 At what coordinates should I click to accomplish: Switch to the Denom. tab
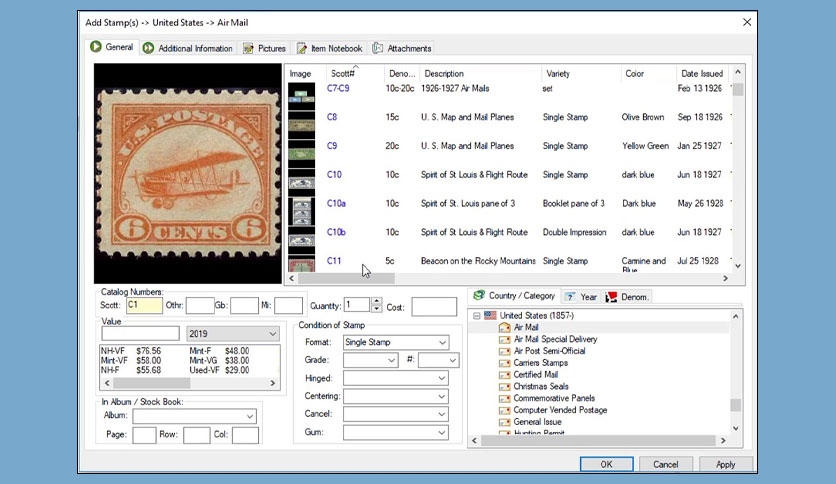click(627, 297)
